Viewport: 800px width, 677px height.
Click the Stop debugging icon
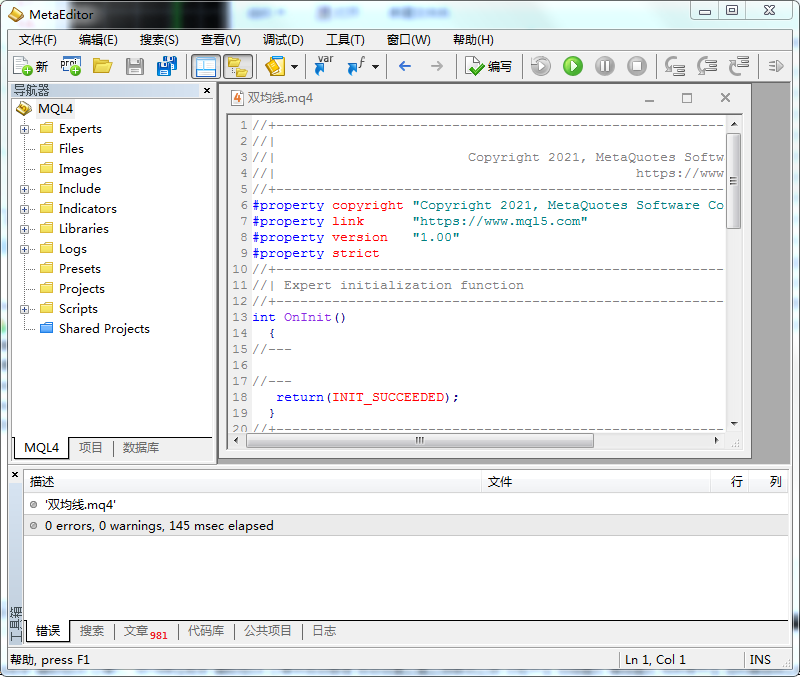[637, 66]
